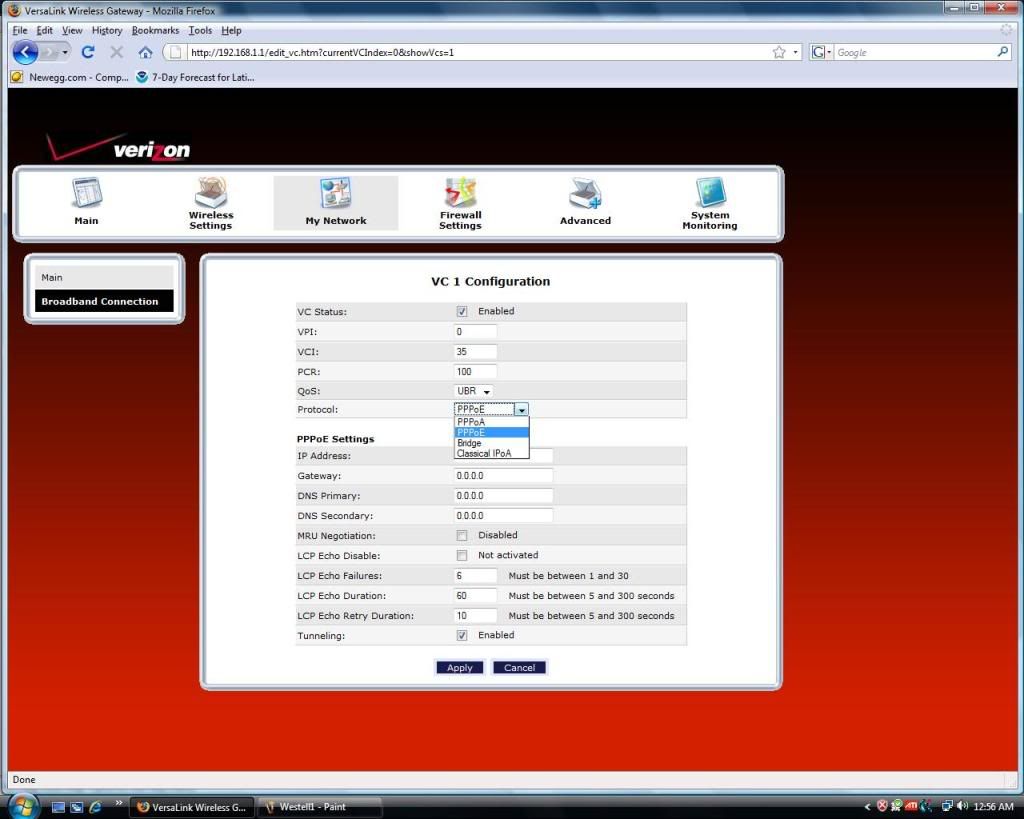Bookmark page with star icon
The image size is (1024, 819).
point(779,52)
